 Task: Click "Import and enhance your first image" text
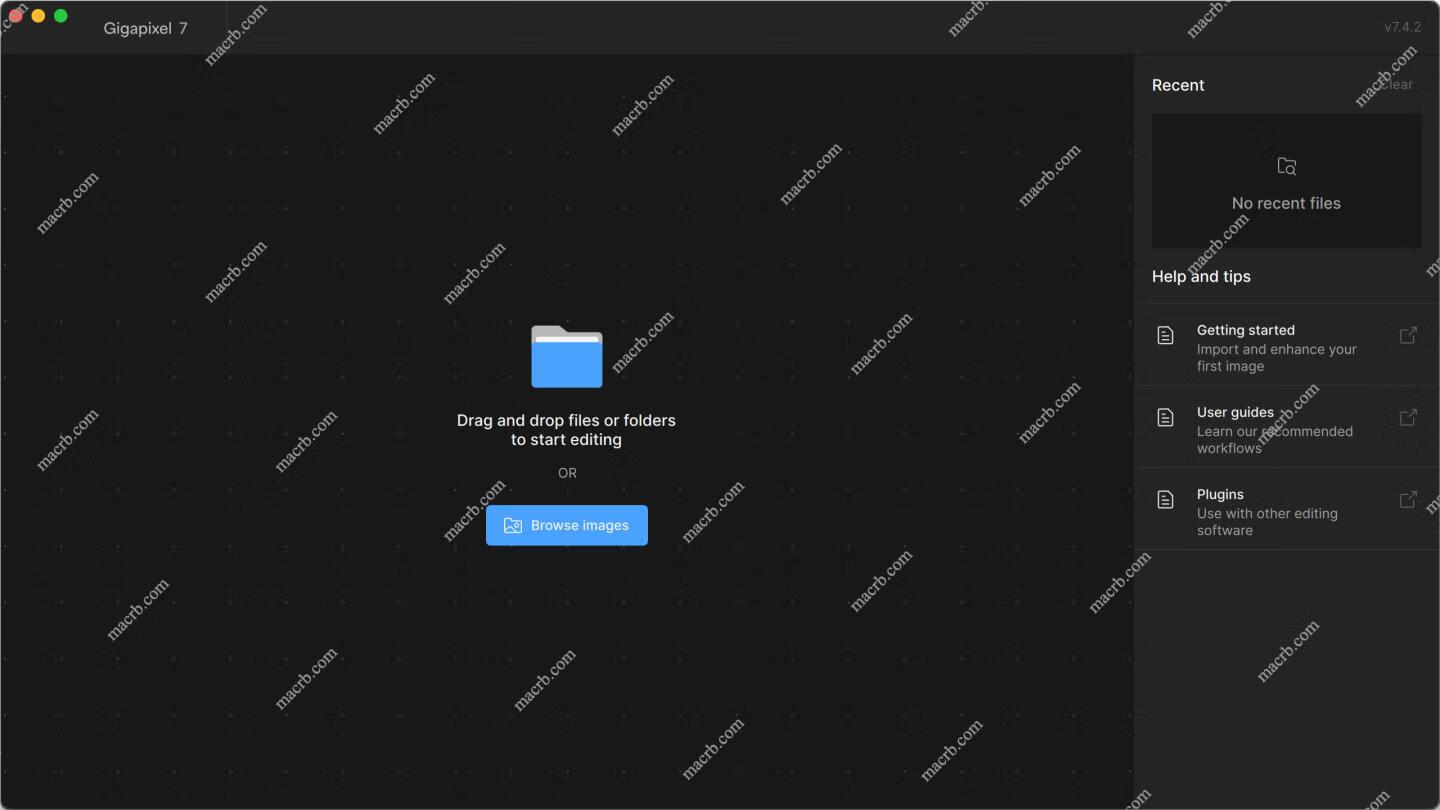[x=1277, y=358]
